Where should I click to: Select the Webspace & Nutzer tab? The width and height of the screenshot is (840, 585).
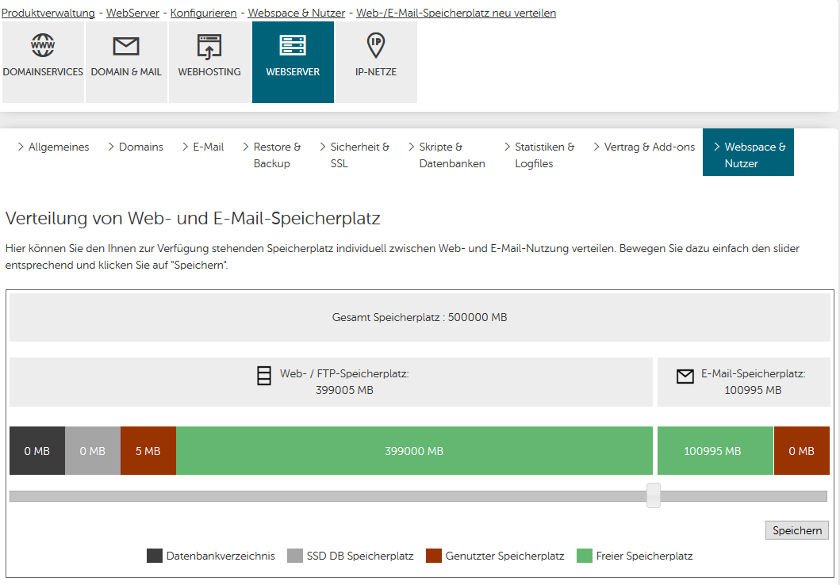click(748, 152)
